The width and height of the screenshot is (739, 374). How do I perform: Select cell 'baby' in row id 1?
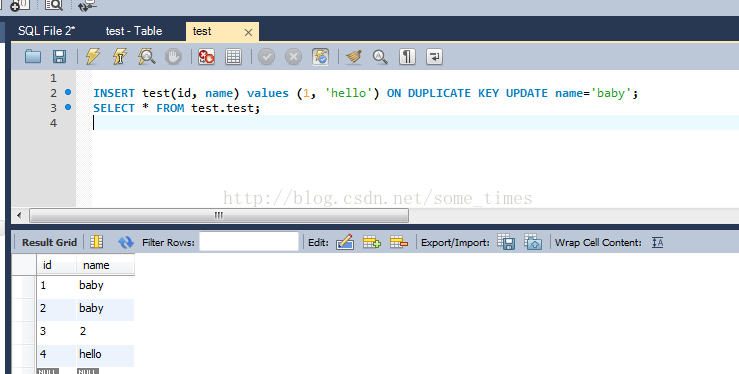coord(106,285)
